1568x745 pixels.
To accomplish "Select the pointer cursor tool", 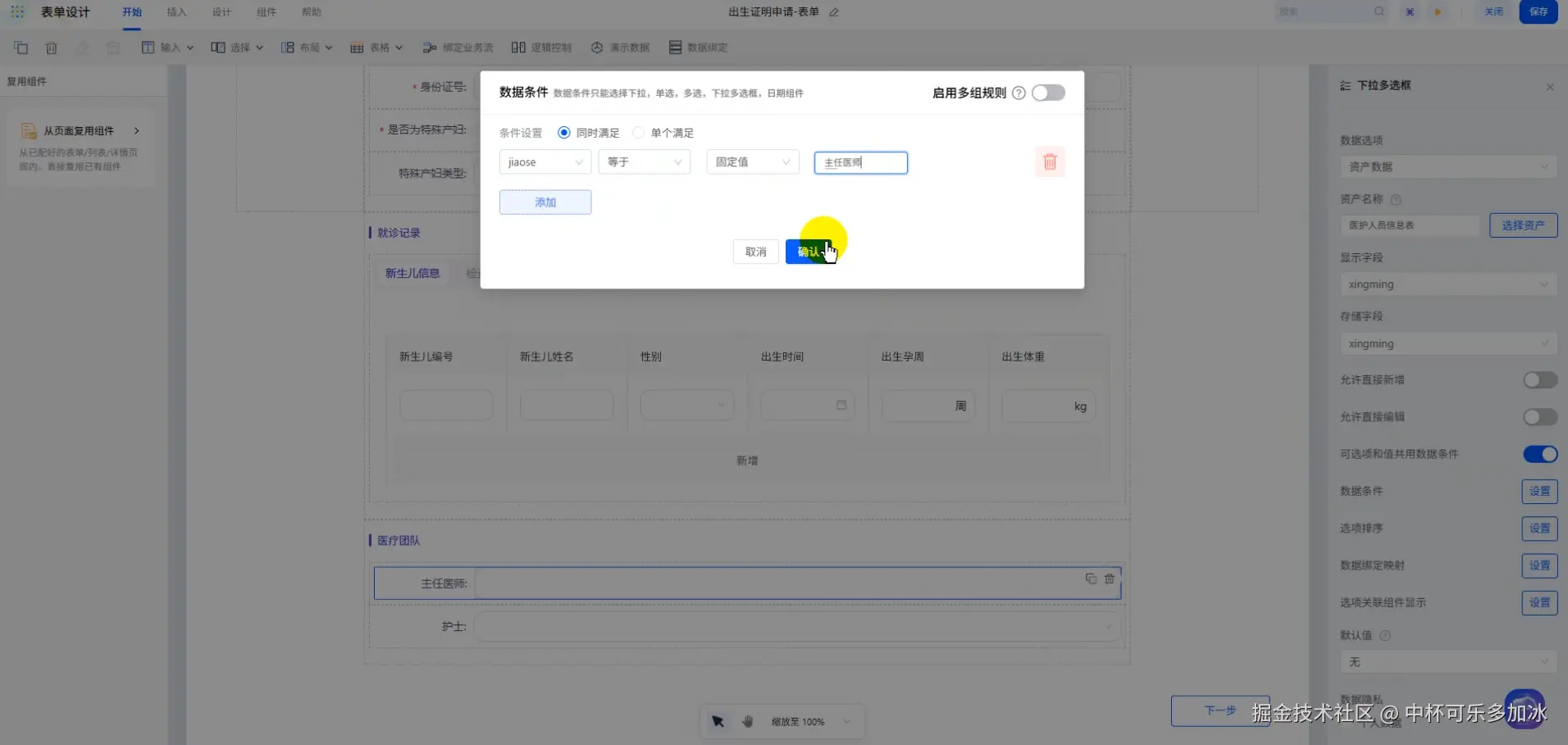I will (718, 721).
